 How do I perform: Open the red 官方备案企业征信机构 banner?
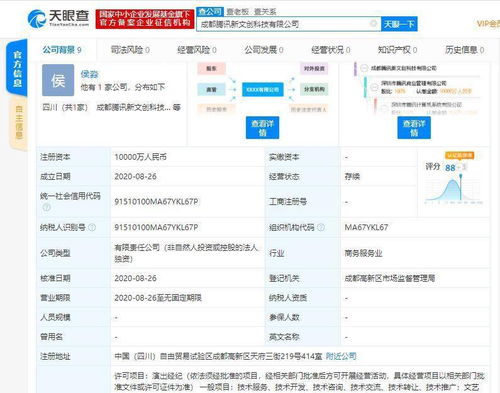tap(145, 19)
